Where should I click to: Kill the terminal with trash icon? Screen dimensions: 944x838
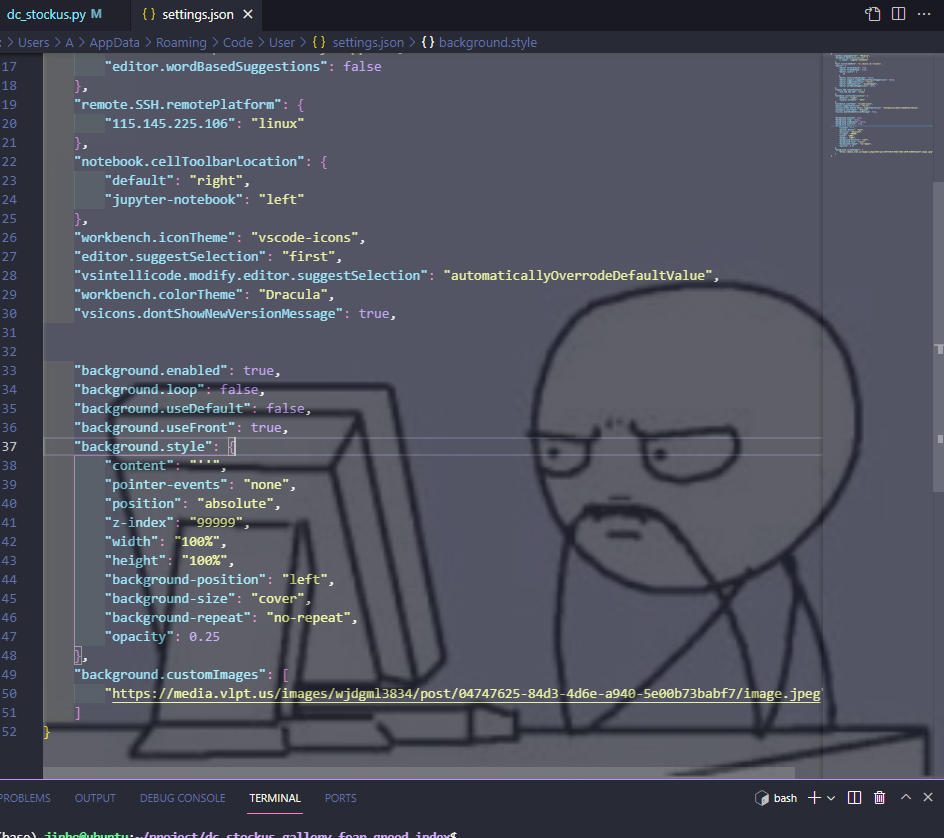pos(880,798)
